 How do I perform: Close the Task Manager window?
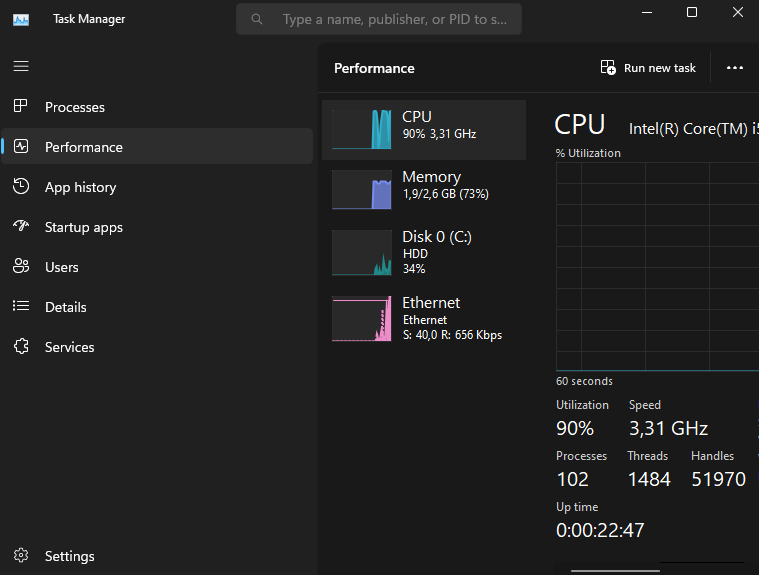pos(737,12)
